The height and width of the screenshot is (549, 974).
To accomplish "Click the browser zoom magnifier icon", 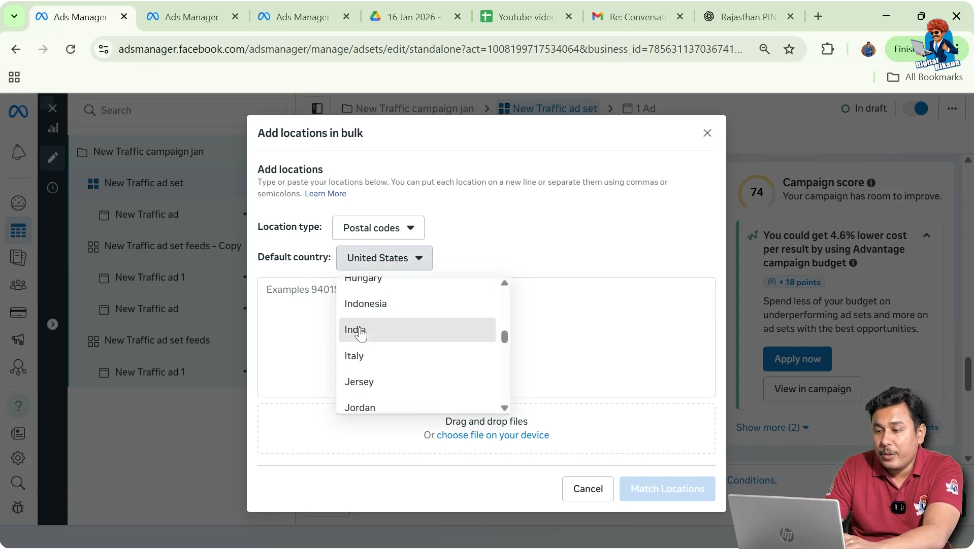I will point(764,49).
